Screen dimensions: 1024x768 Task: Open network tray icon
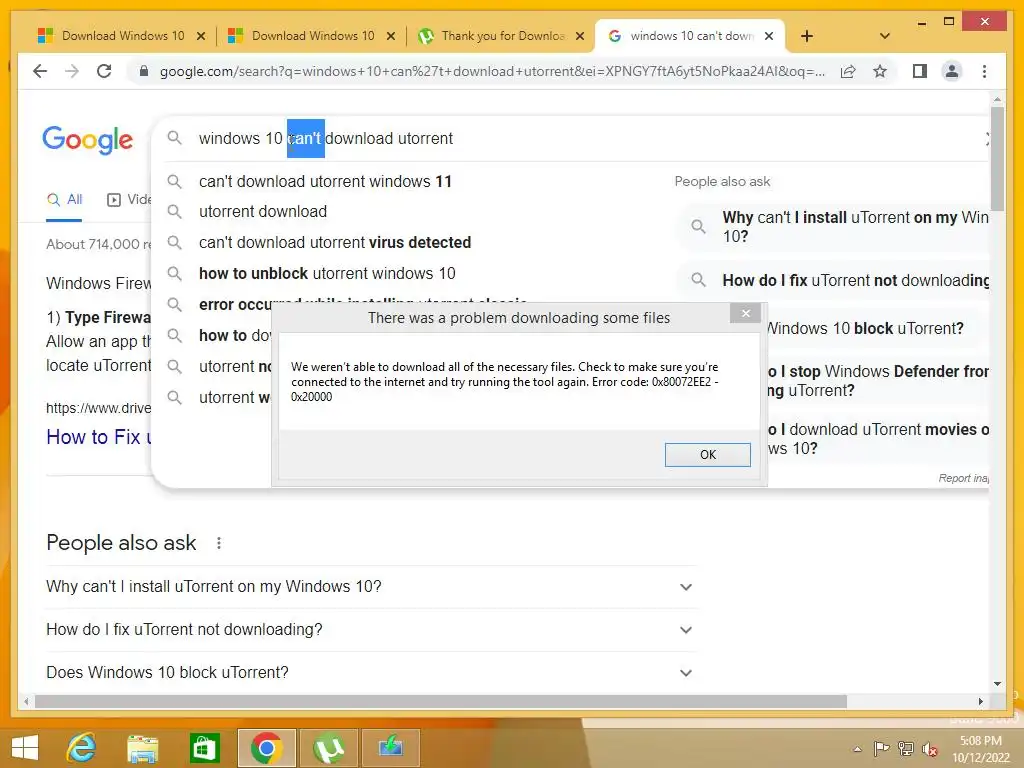tap(906, 748)
